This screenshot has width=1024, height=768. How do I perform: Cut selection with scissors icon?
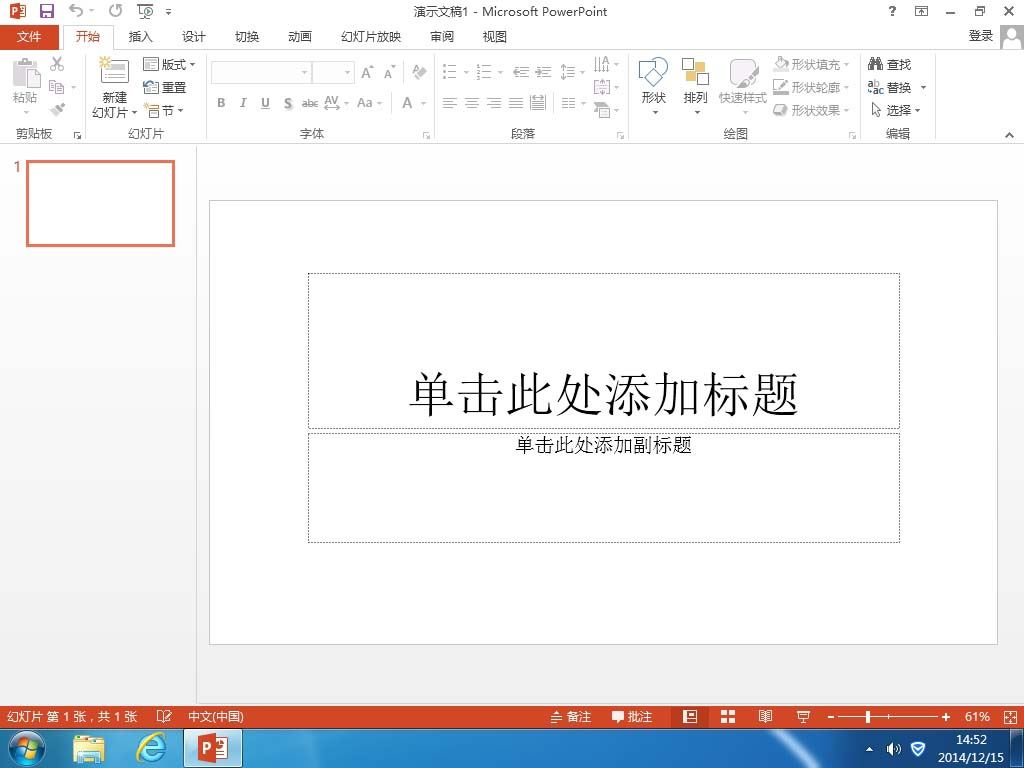pos(57,64)
